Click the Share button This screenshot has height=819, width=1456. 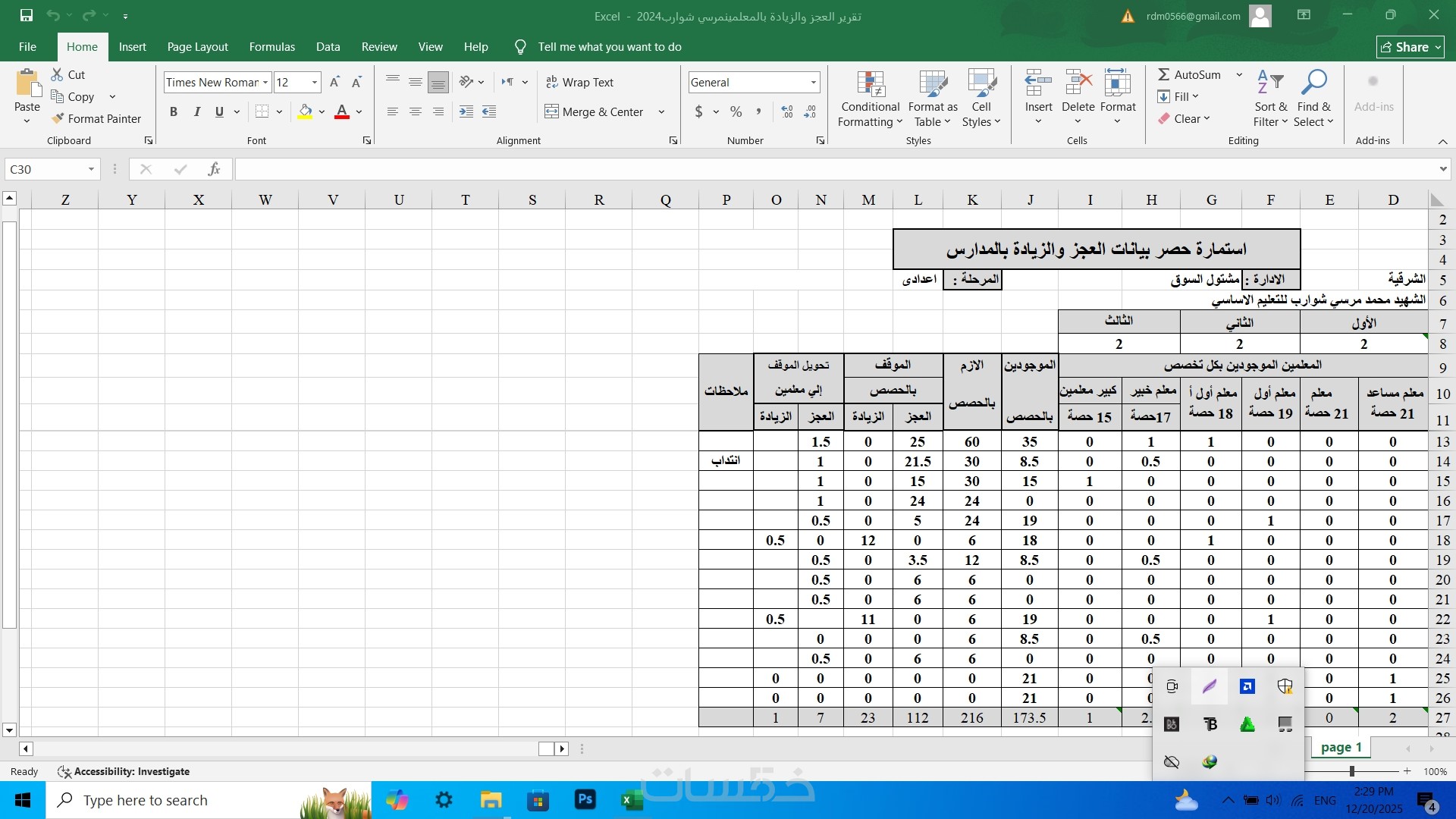tap(1410, 47)
